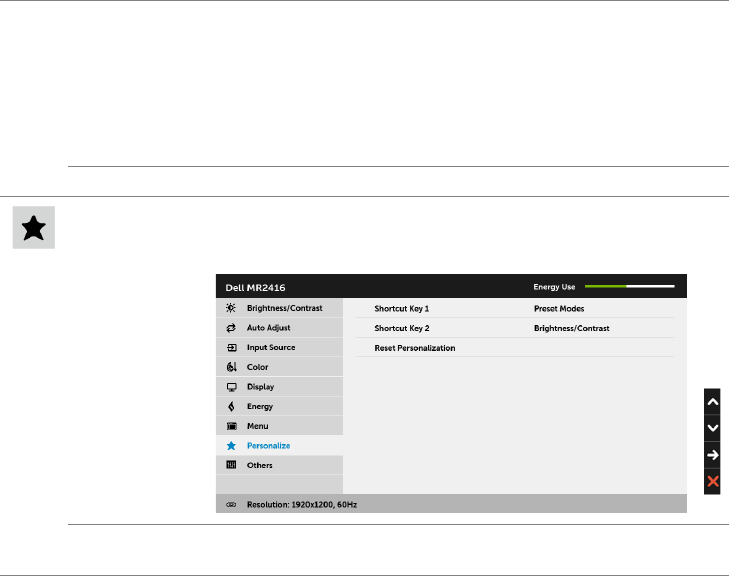Select the Energy menu item

(x=279, y=406)
